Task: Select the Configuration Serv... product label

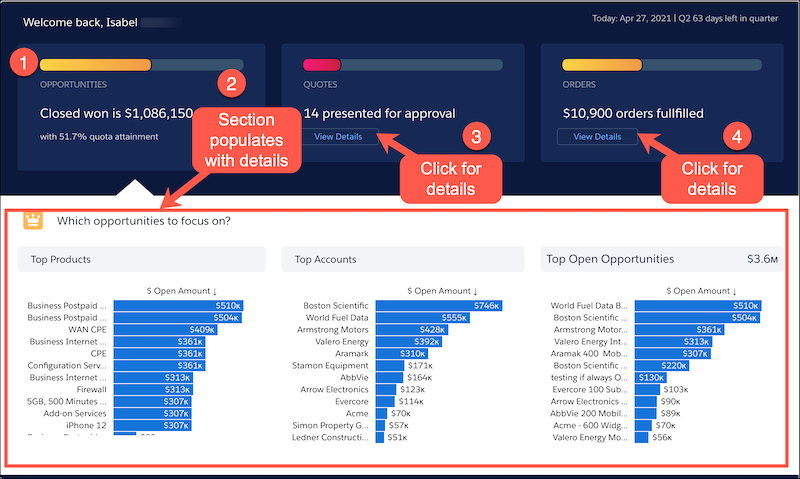Action: click(x=67, y=366)
